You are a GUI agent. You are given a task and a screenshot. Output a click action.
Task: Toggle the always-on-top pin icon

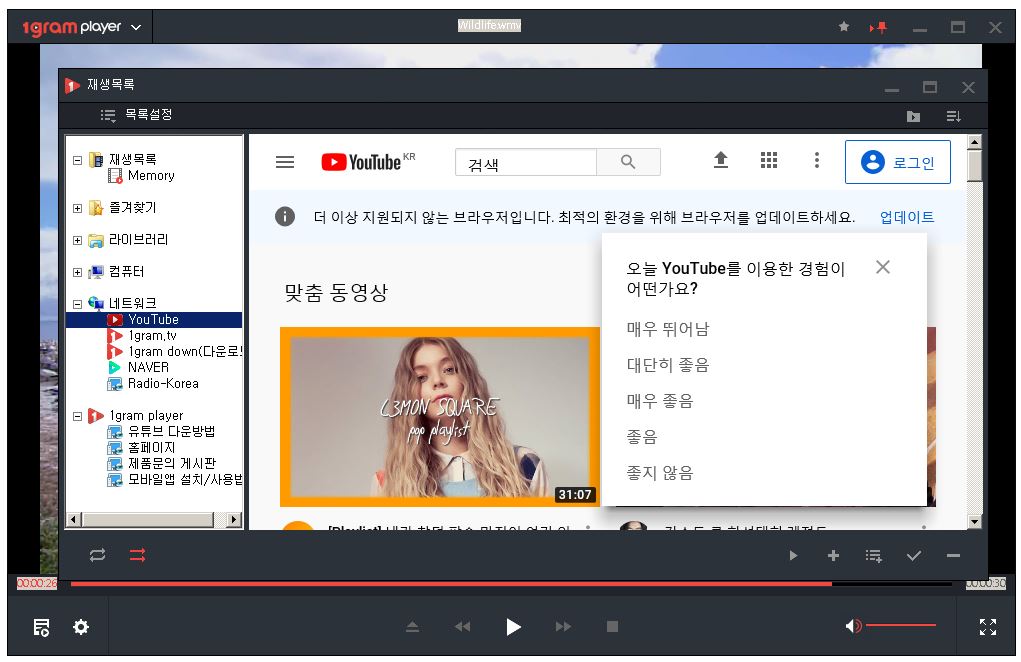click(878, 27)
